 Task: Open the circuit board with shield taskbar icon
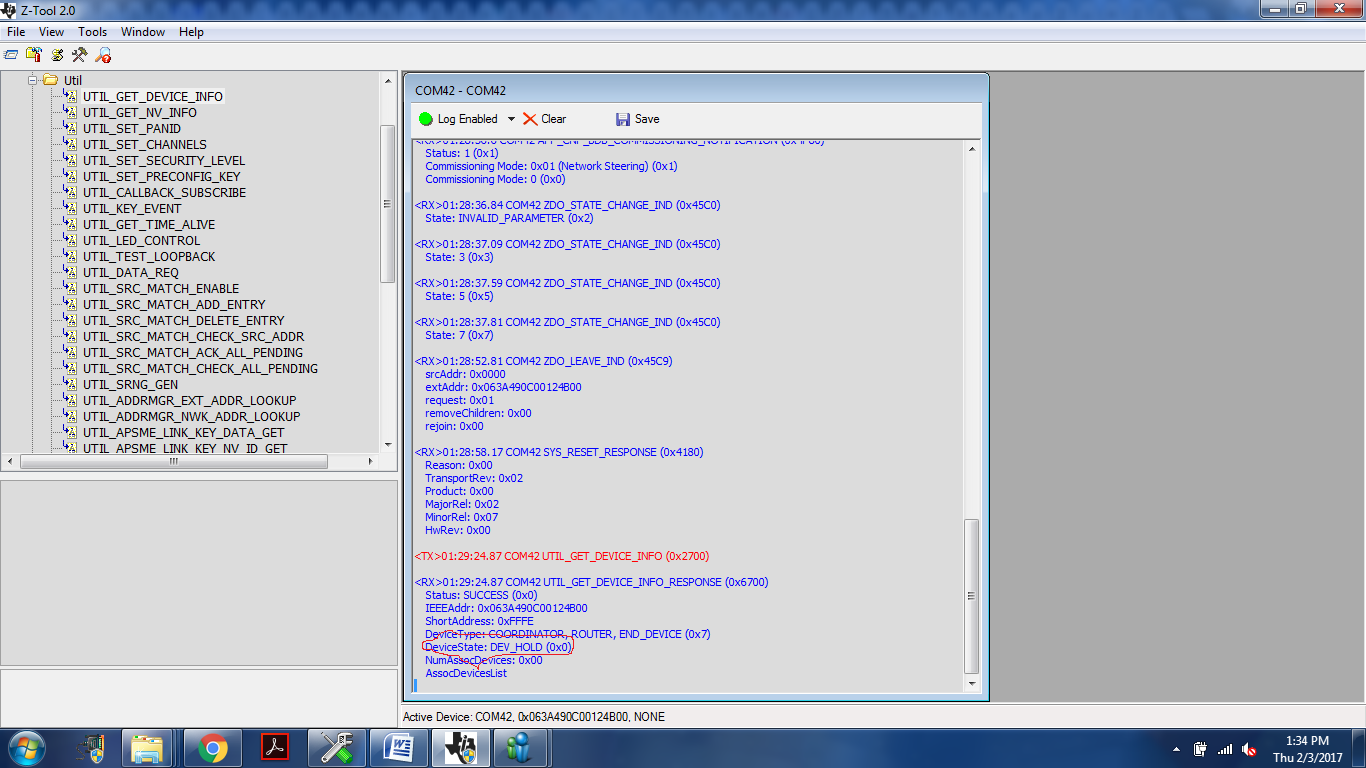91,748
